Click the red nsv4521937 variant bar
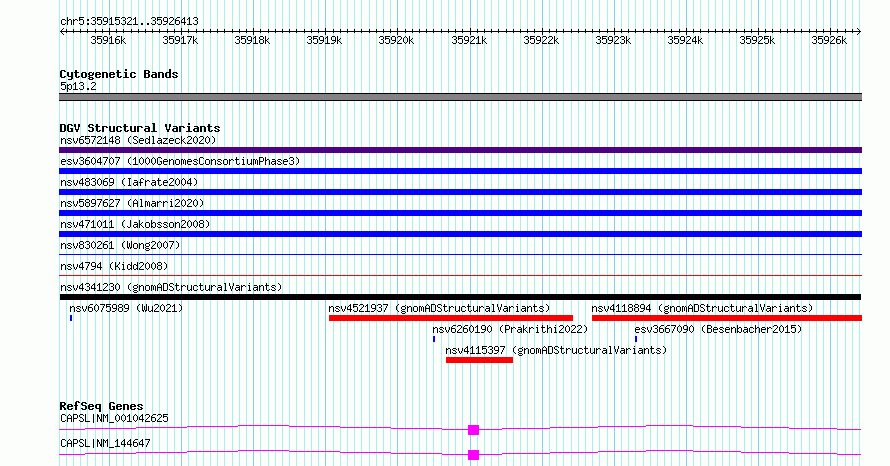The image size is (890, 466). tap(451, 318)
